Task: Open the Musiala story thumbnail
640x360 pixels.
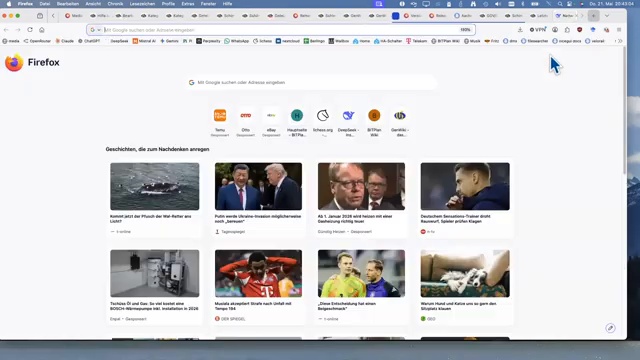Action: pos(258,273)
